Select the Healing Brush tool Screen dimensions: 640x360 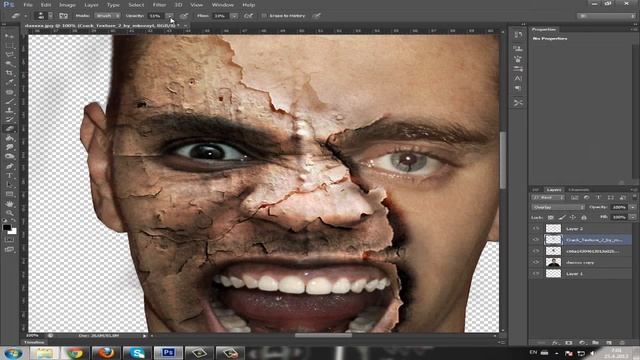(x=9, y=92)
